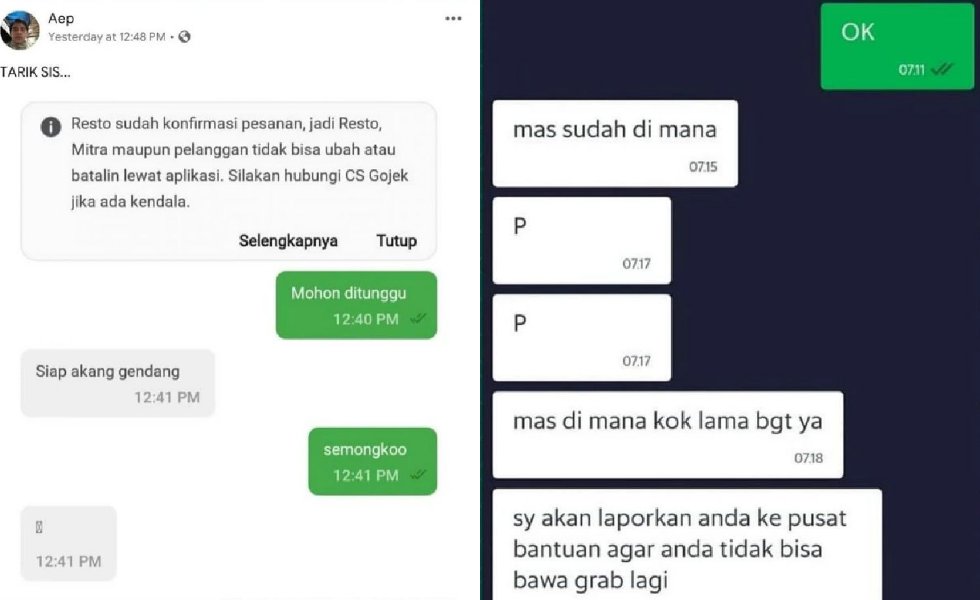Open the Yesterday at 12:48 PM timestamp
Screen dimensions: 980x600
click(x=107, y=37)
